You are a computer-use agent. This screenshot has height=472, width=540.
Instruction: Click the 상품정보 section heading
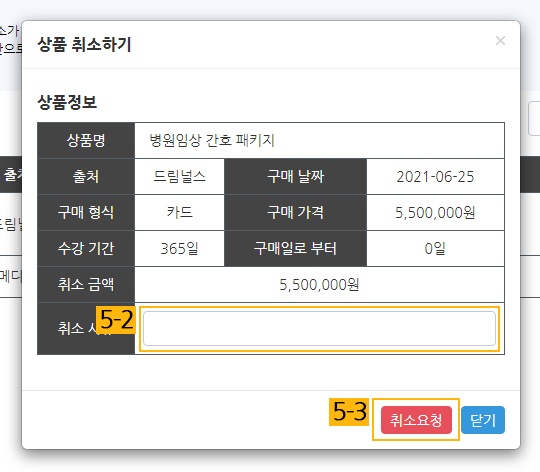pyautogui.click(x=67, y=102)
